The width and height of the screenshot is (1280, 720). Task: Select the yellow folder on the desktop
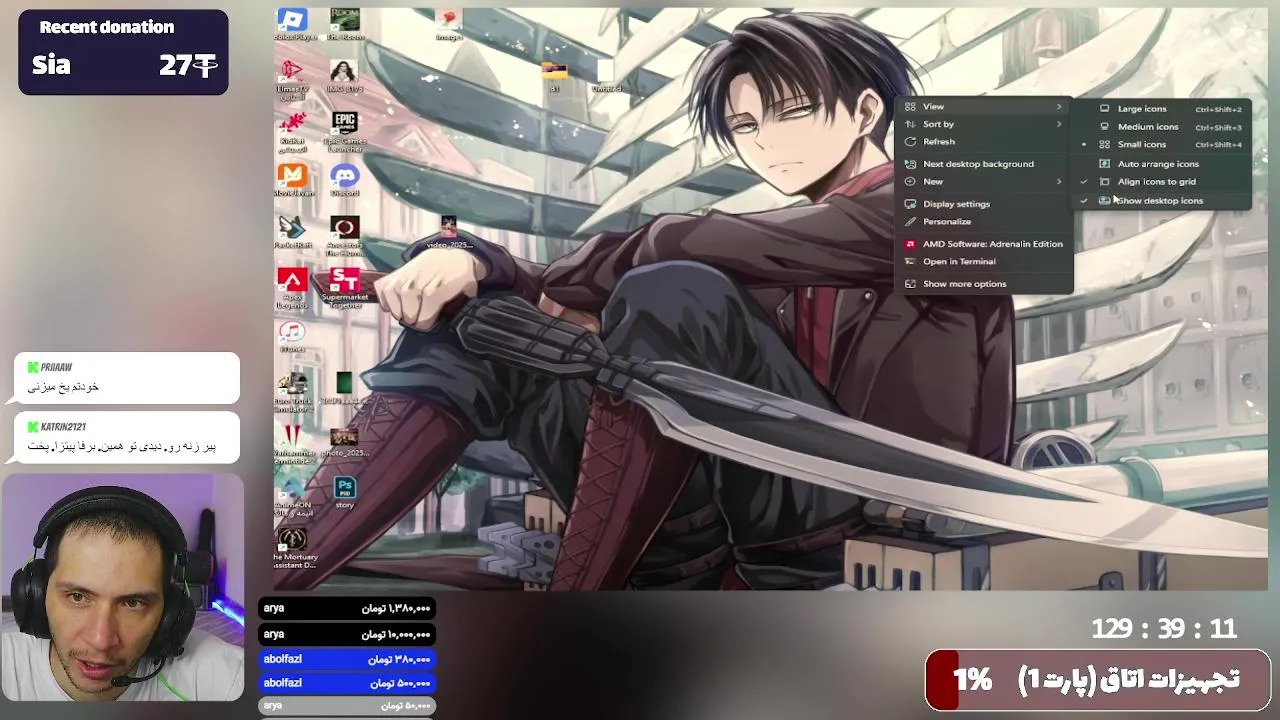pos(554,76)
